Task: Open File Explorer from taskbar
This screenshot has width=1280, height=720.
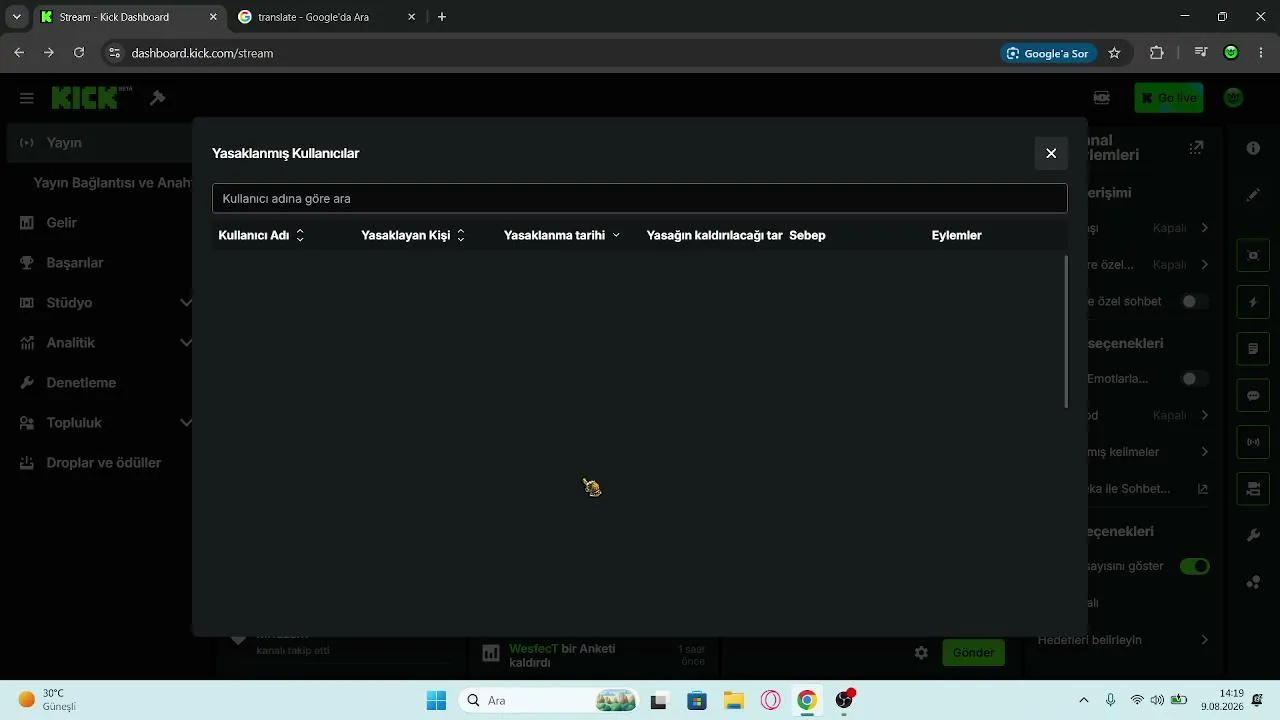Action: 734,700
